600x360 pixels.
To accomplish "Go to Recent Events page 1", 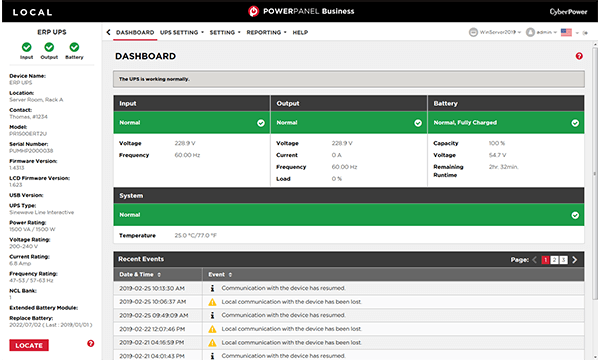I will click(x=545, y=260).
